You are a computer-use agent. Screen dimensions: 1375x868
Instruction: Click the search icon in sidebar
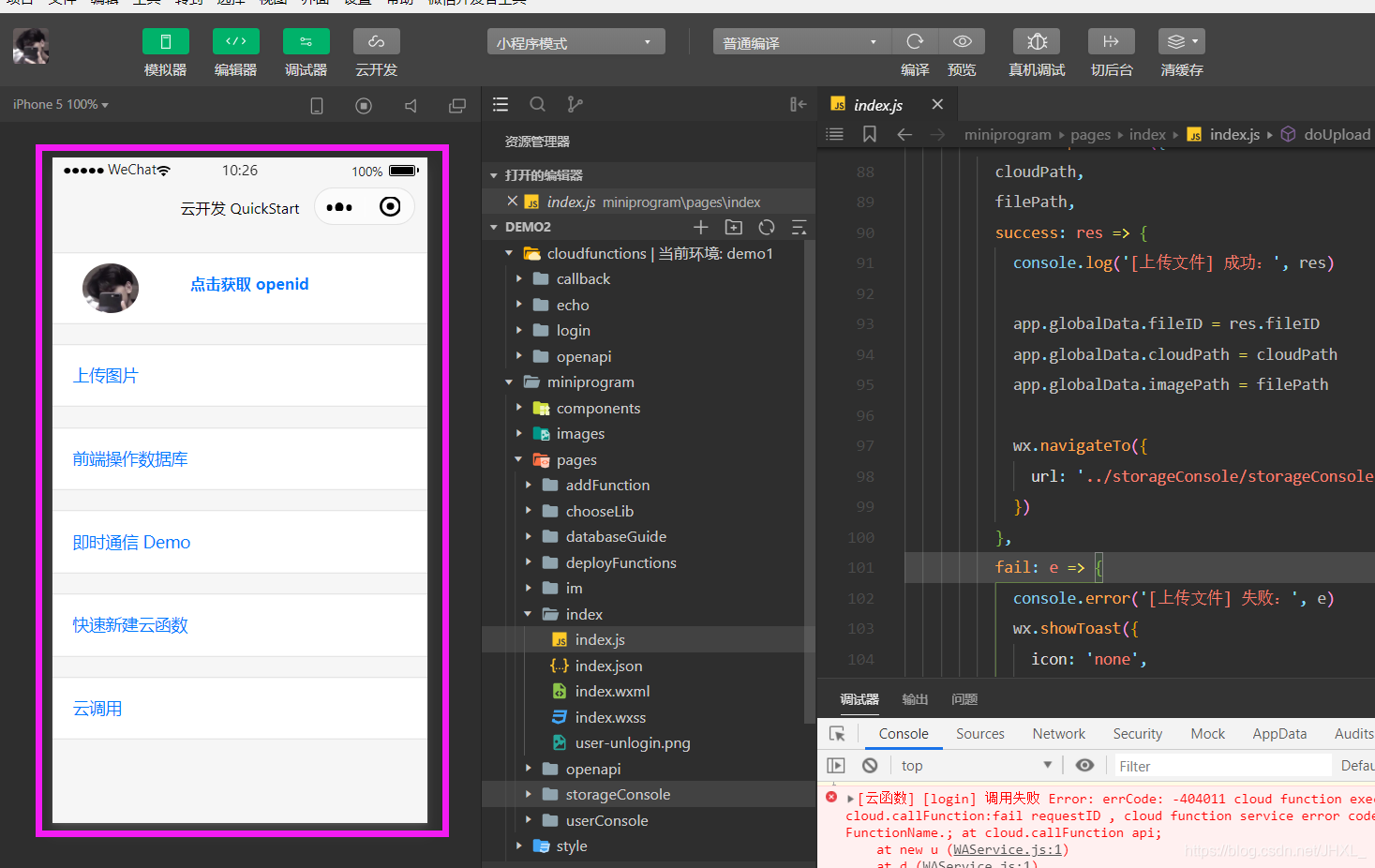coord(537,105)
